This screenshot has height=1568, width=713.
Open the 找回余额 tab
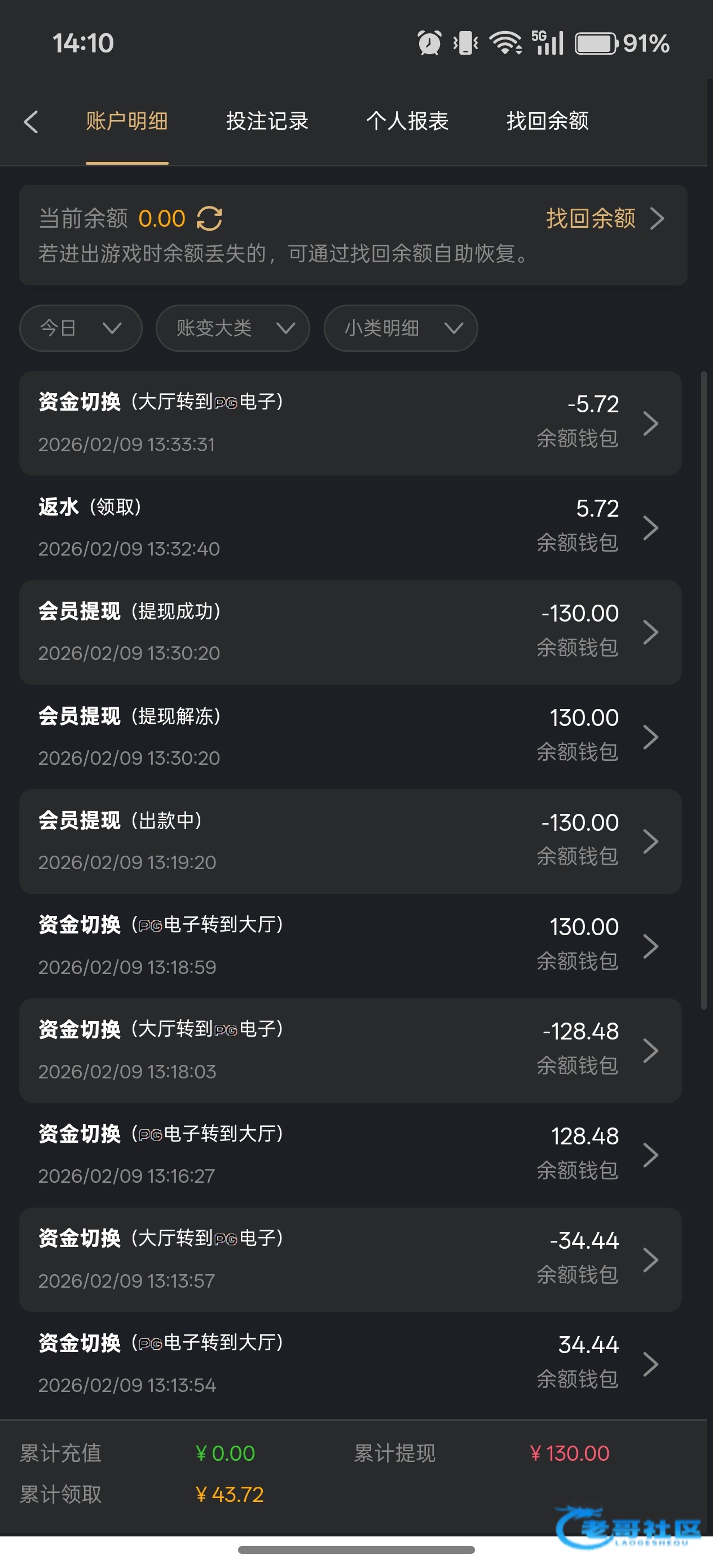pos(547,121)
